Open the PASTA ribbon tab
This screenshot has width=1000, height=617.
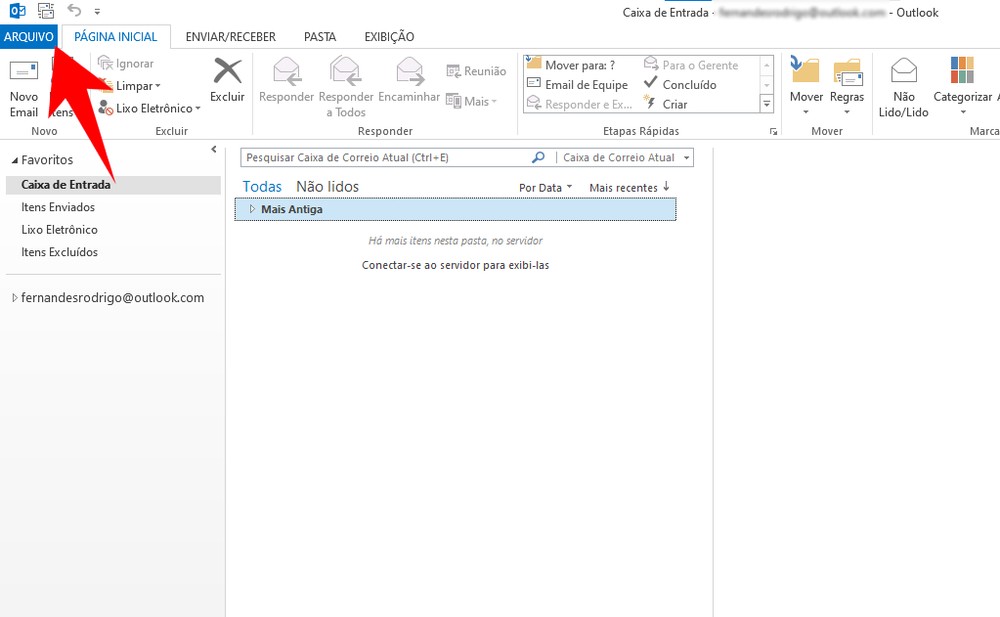pos(320,37)
